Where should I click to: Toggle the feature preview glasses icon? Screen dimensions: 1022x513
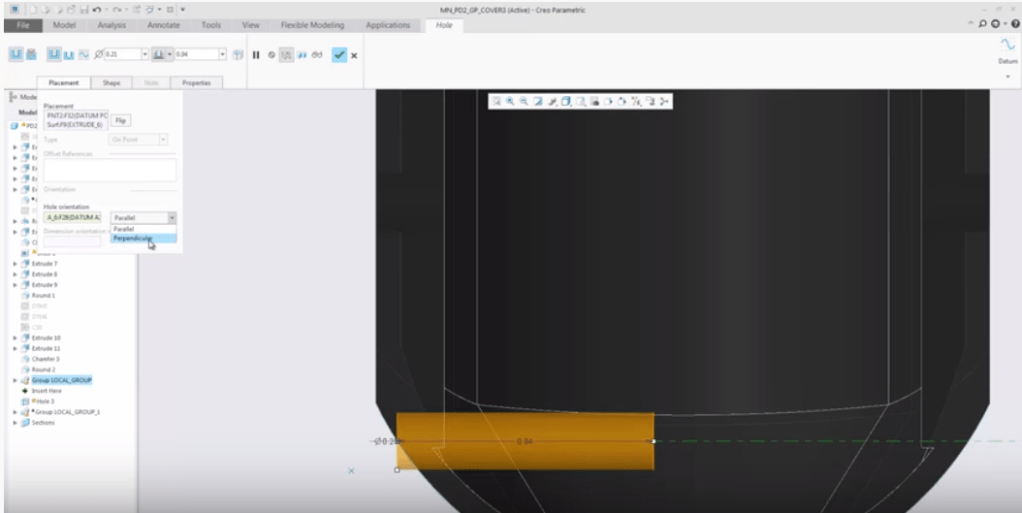point(317,55)
